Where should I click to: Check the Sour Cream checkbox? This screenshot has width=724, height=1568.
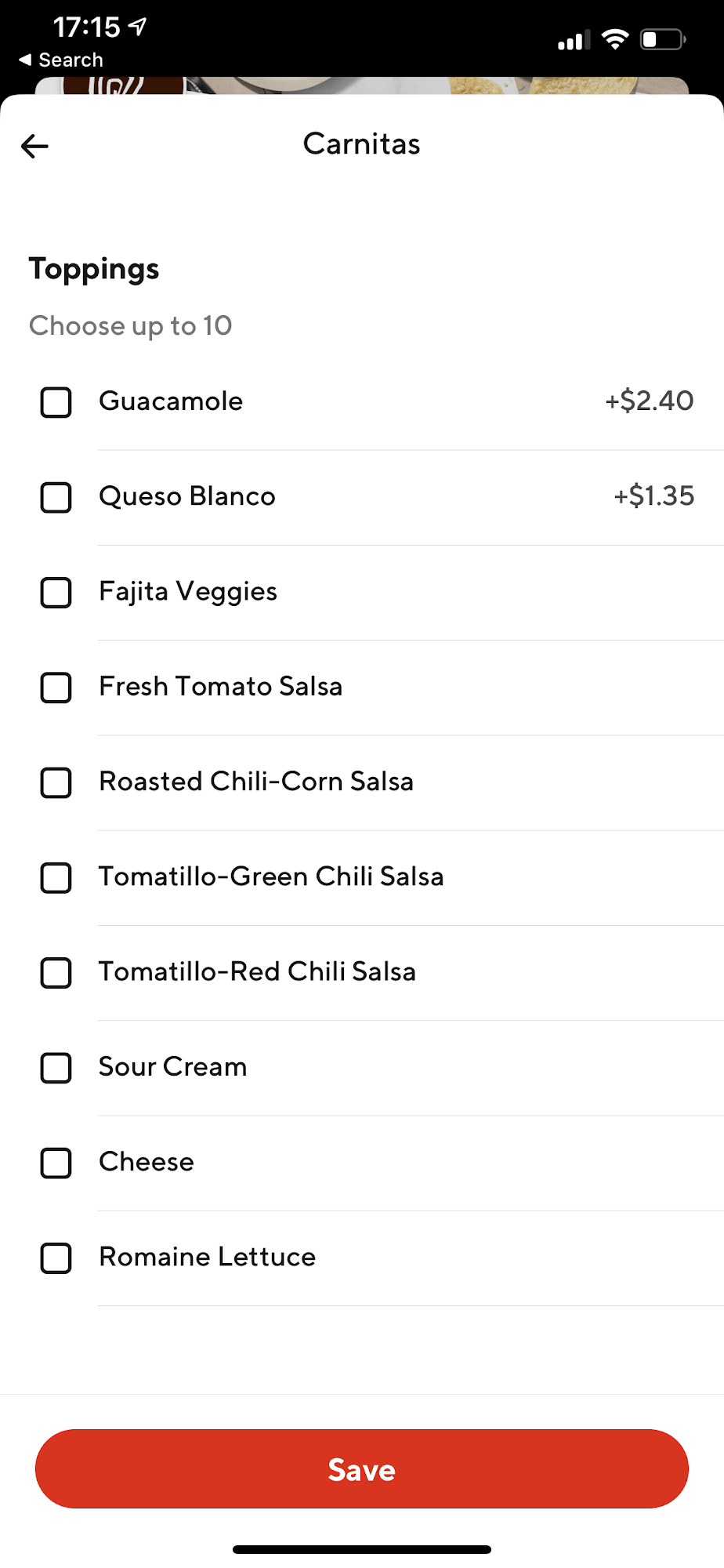tap(56, 1068)
